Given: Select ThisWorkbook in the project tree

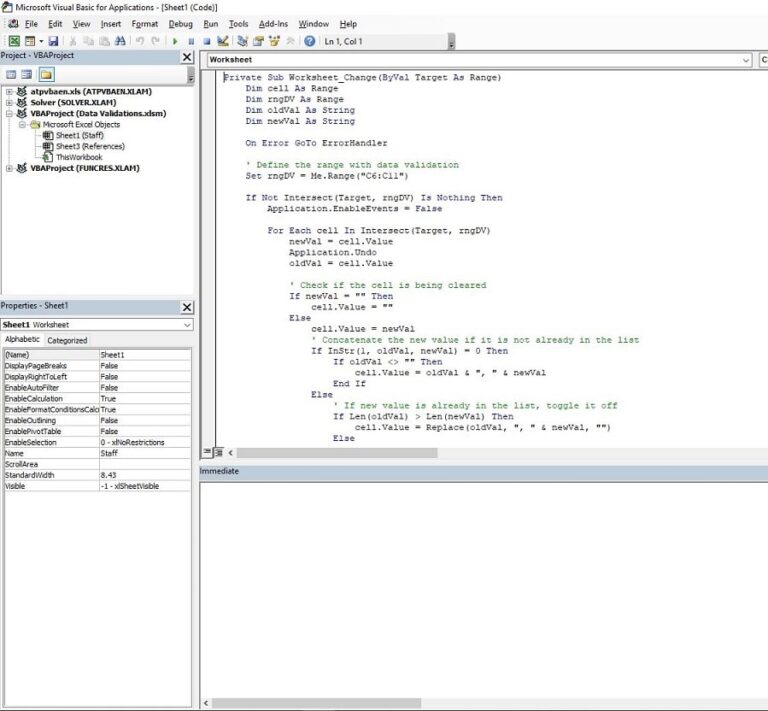Looking at the screenshot, I should (78, 157).
